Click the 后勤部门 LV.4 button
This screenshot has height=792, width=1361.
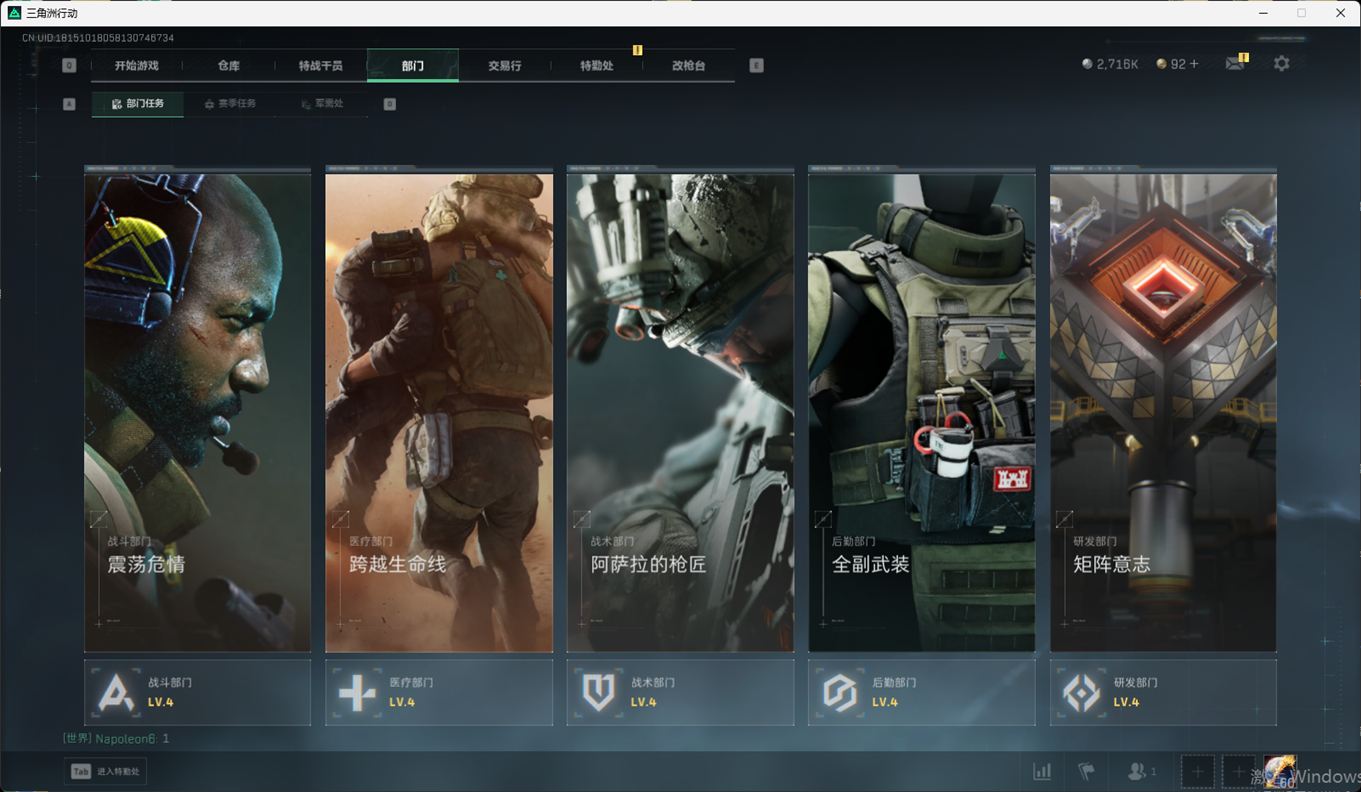point(921,692)
